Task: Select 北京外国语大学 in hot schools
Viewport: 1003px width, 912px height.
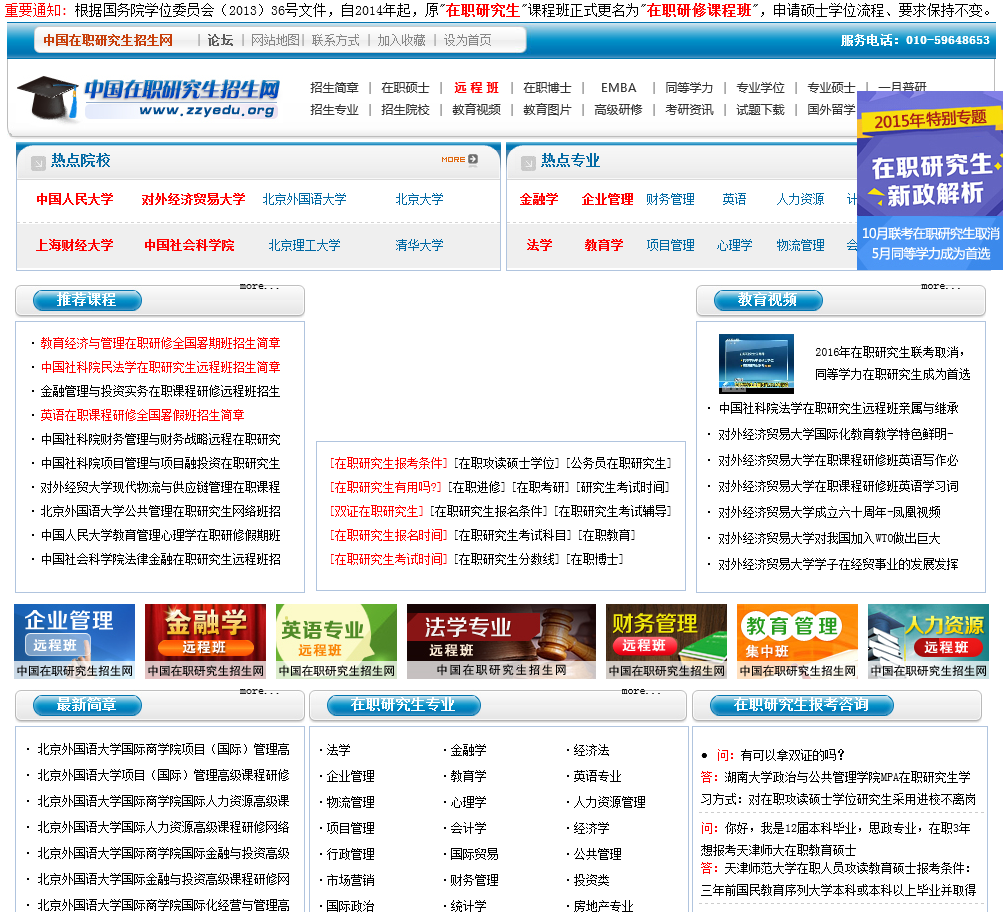Action: [304, 199]
